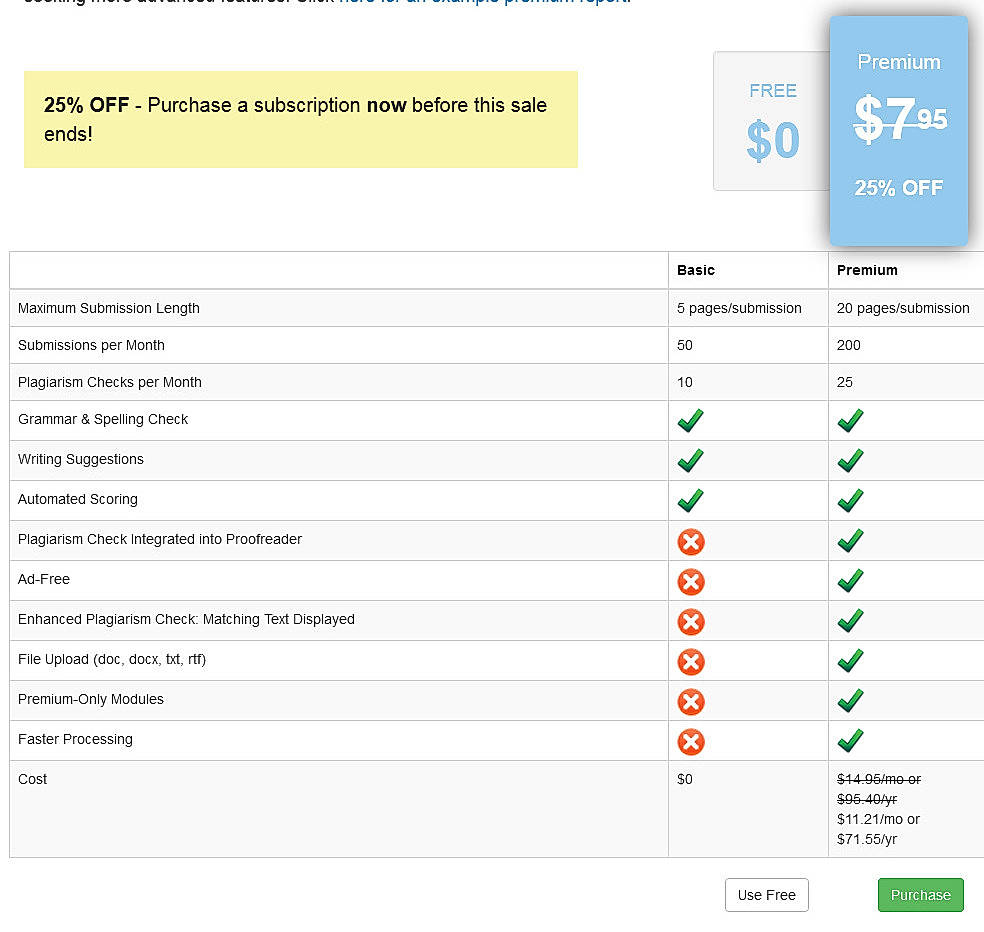Click Basic's Grammar & Spelling Check checkmark
Image resolution: width=984 pixels, height=932 pixels.
tap(690, 420)
